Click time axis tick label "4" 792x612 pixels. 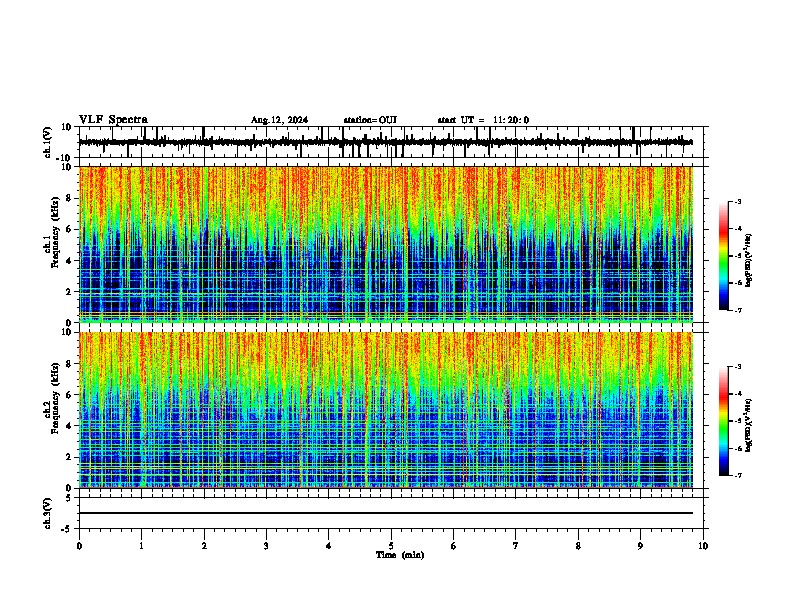tap(329, 546)
